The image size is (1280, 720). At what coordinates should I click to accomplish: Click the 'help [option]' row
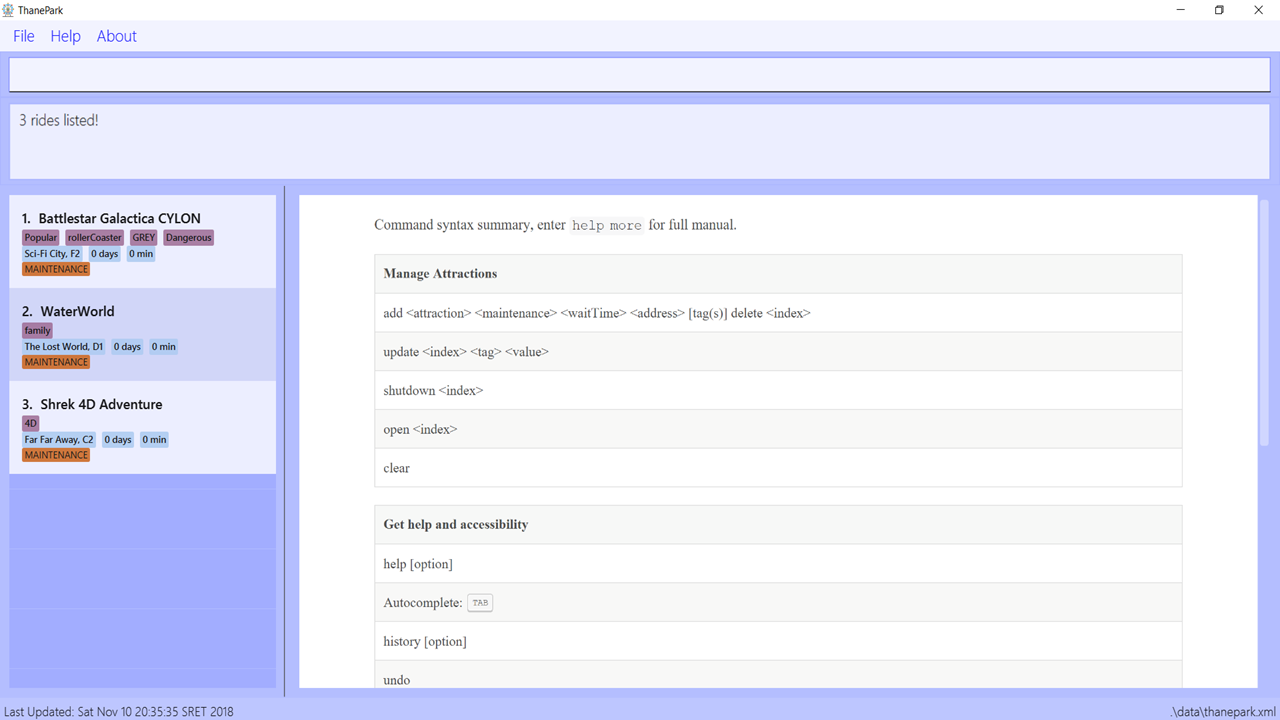tap(778, 564)
